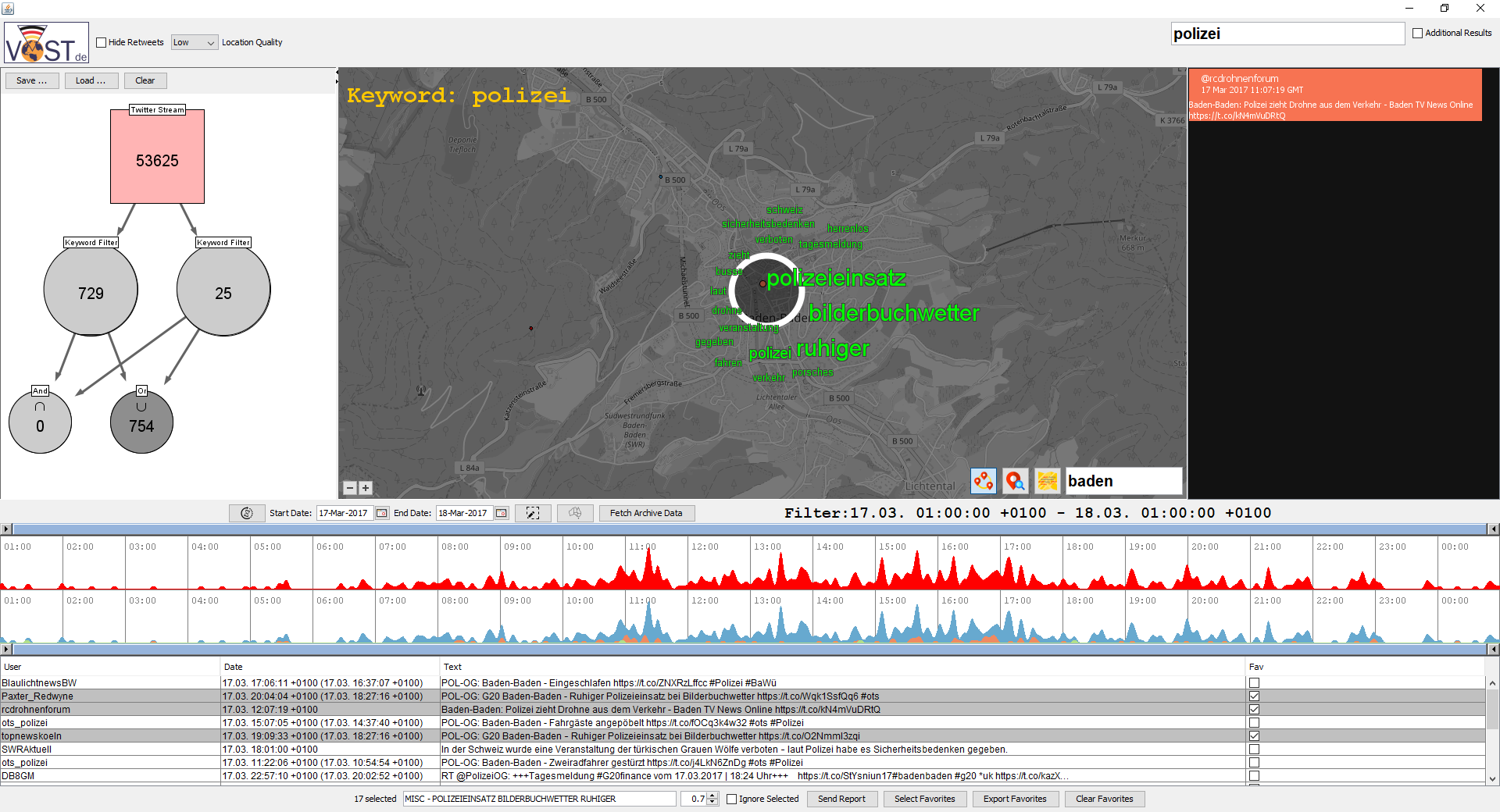
Task: Click the Send Report button
Action: click(841, 799)
